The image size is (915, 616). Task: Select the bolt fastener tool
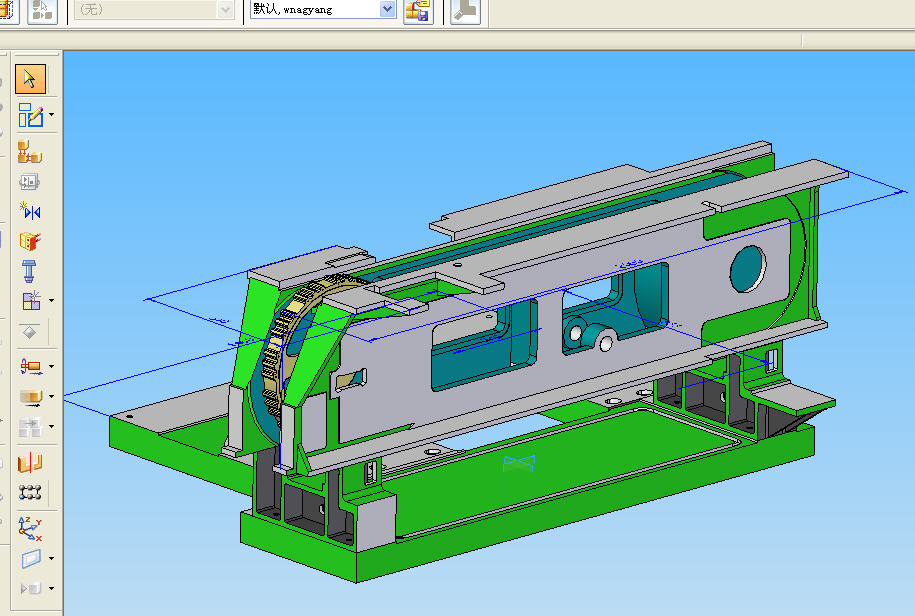click(29, 271)
